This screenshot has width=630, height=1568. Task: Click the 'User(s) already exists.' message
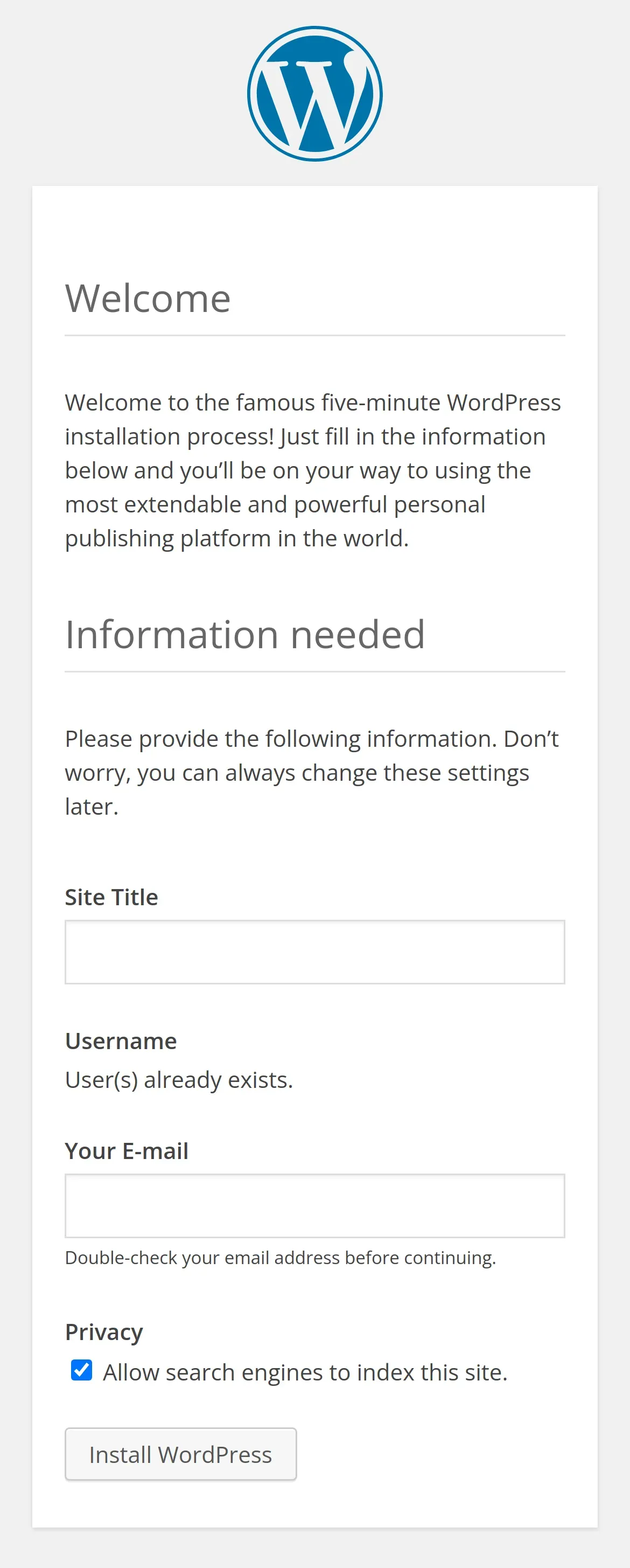coord(179,1080)
